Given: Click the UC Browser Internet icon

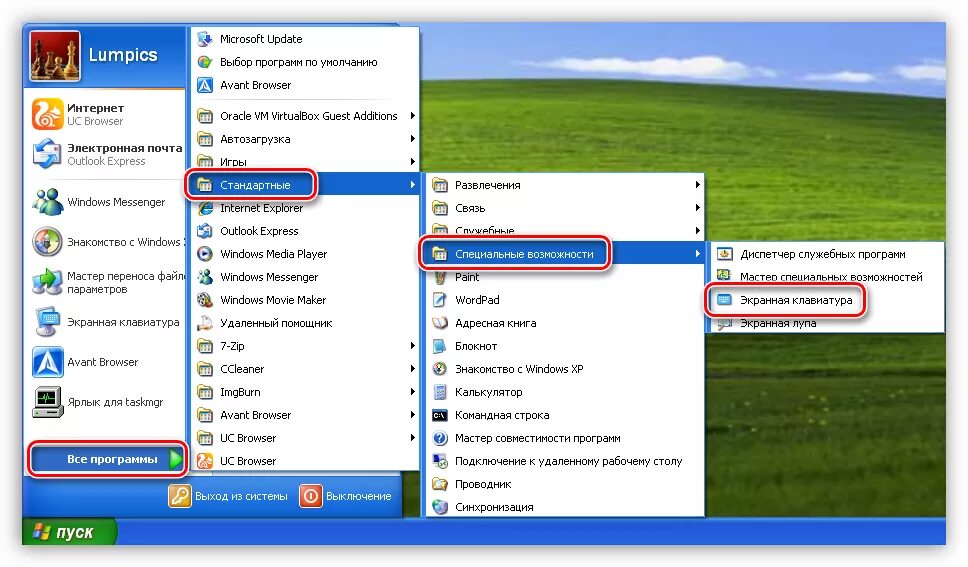Looking at the screenshot, I should (x=48, y=114).
